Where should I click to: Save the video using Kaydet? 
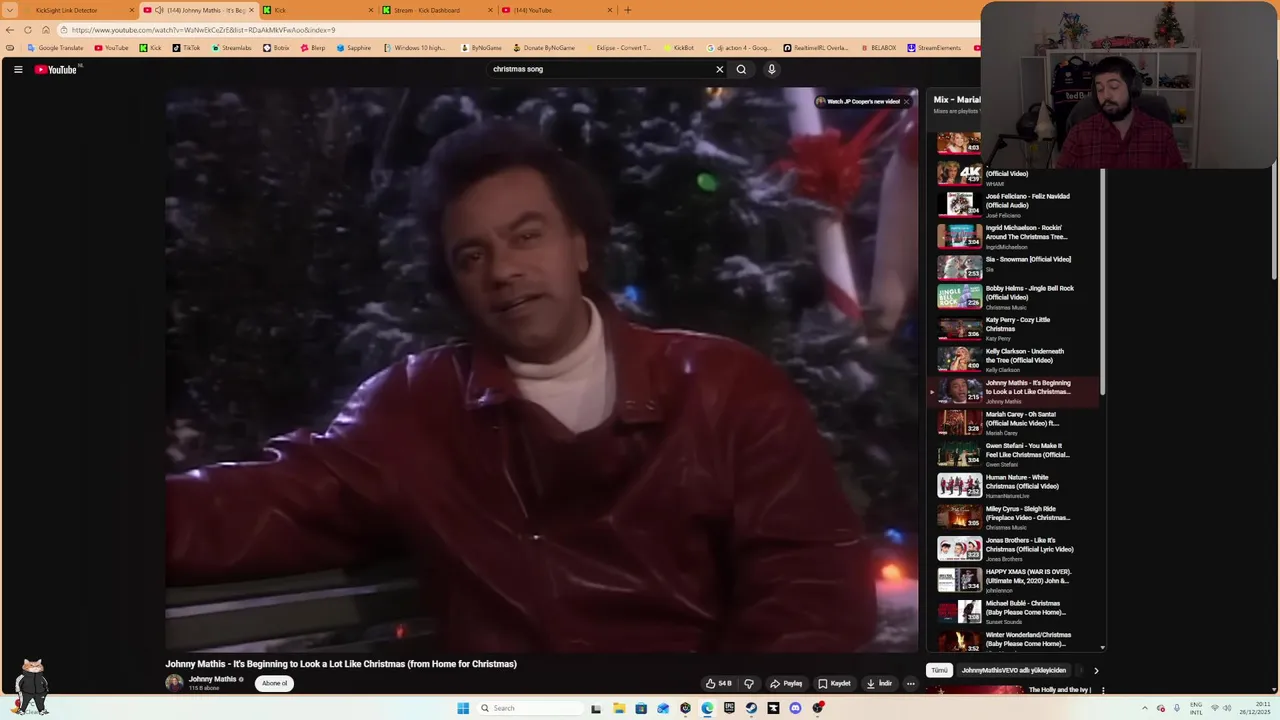(x=834, y=683)
